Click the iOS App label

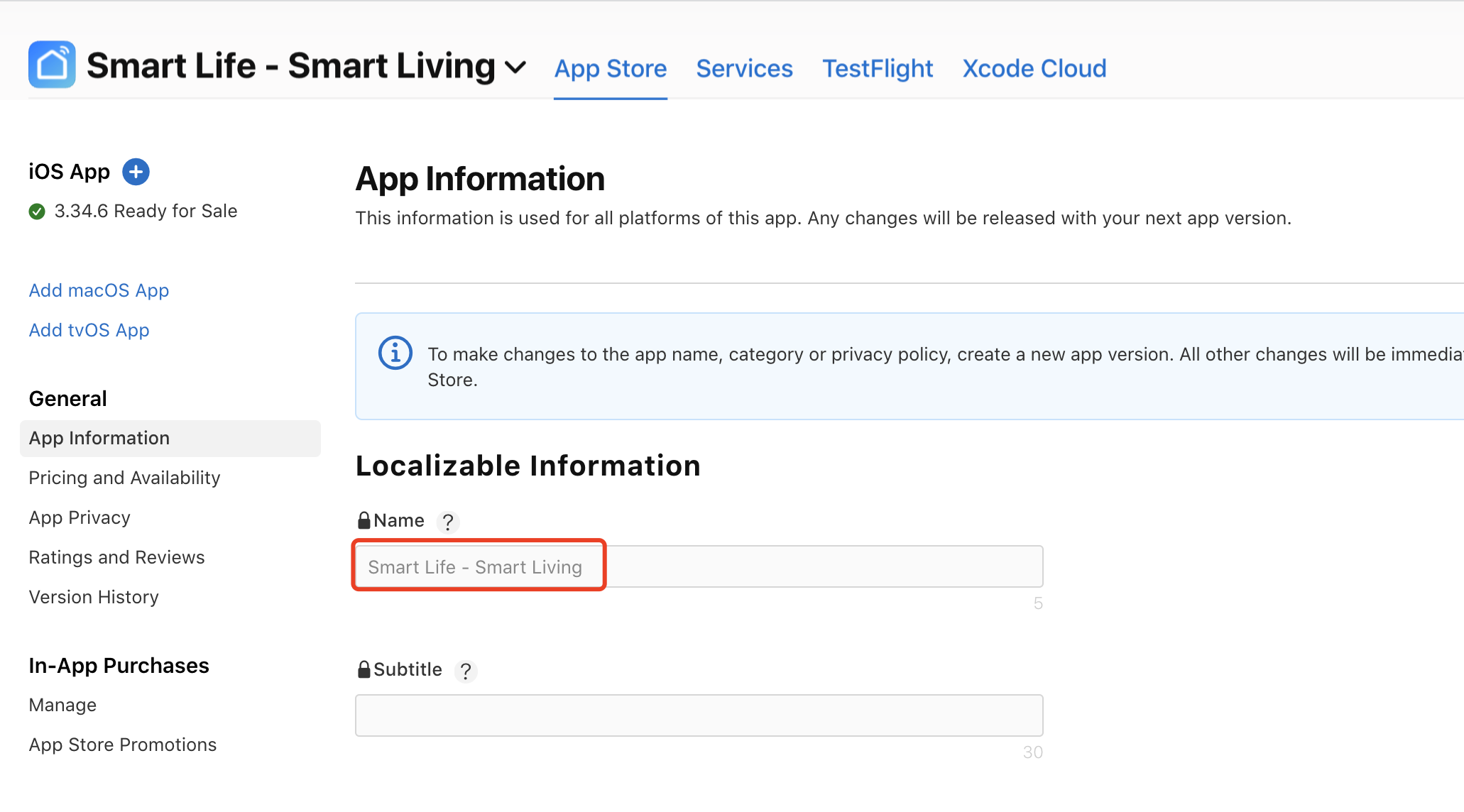click(x=70, y=172)
